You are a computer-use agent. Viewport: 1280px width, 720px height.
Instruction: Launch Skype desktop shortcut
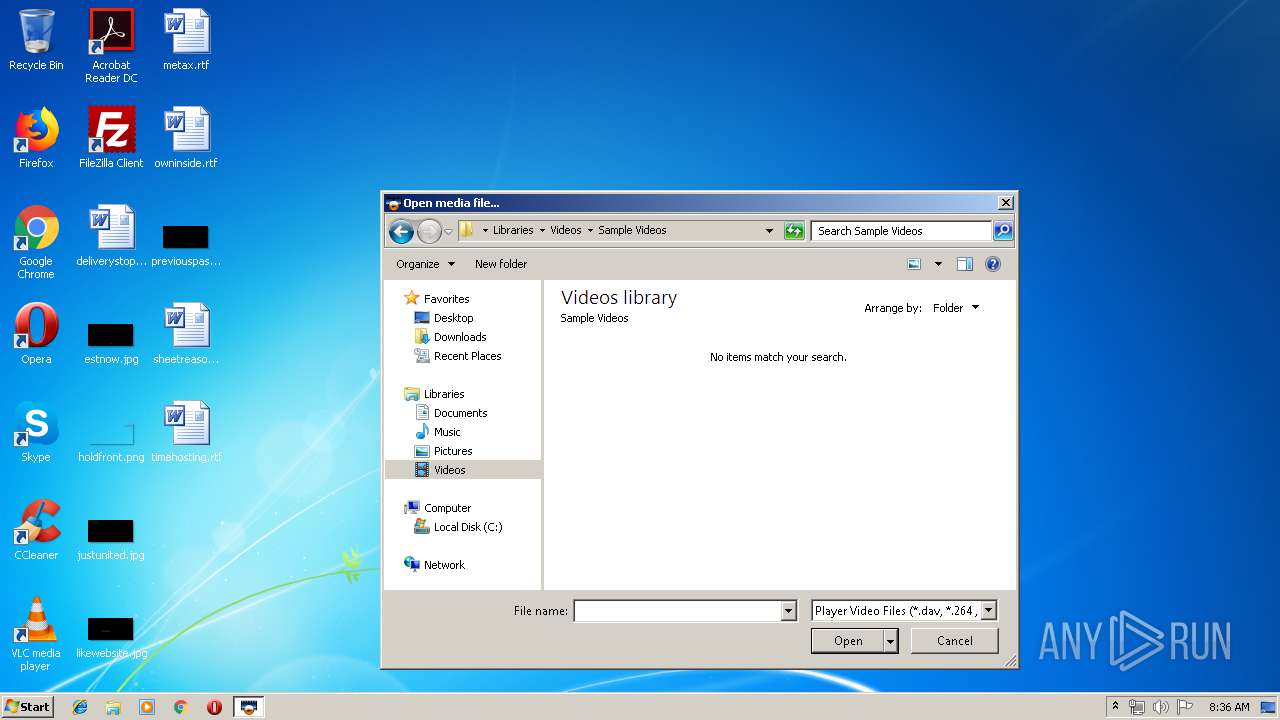36,432
